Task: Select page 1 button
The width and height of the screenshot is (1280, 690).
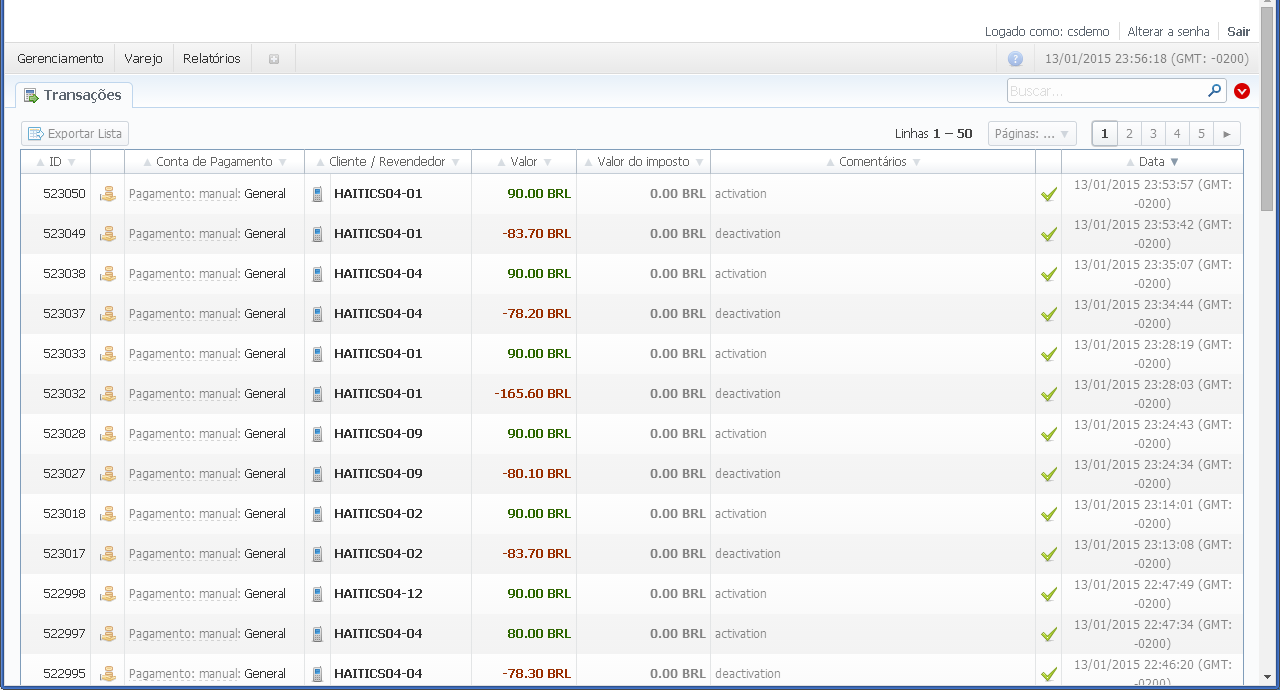Action: click(x=1105, y=134)
